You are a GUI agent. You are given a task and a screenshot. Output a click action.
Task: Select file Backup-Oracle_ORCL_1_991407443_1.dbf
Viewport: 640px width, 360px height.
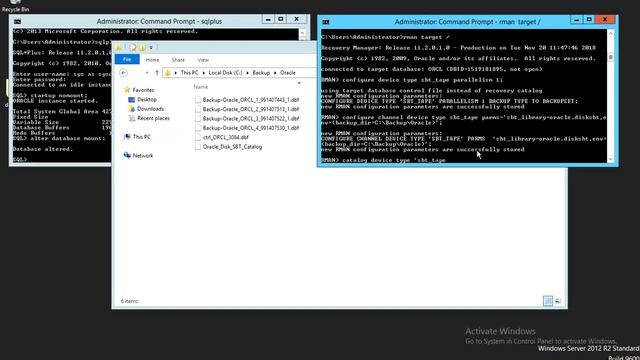pos(251,100)
